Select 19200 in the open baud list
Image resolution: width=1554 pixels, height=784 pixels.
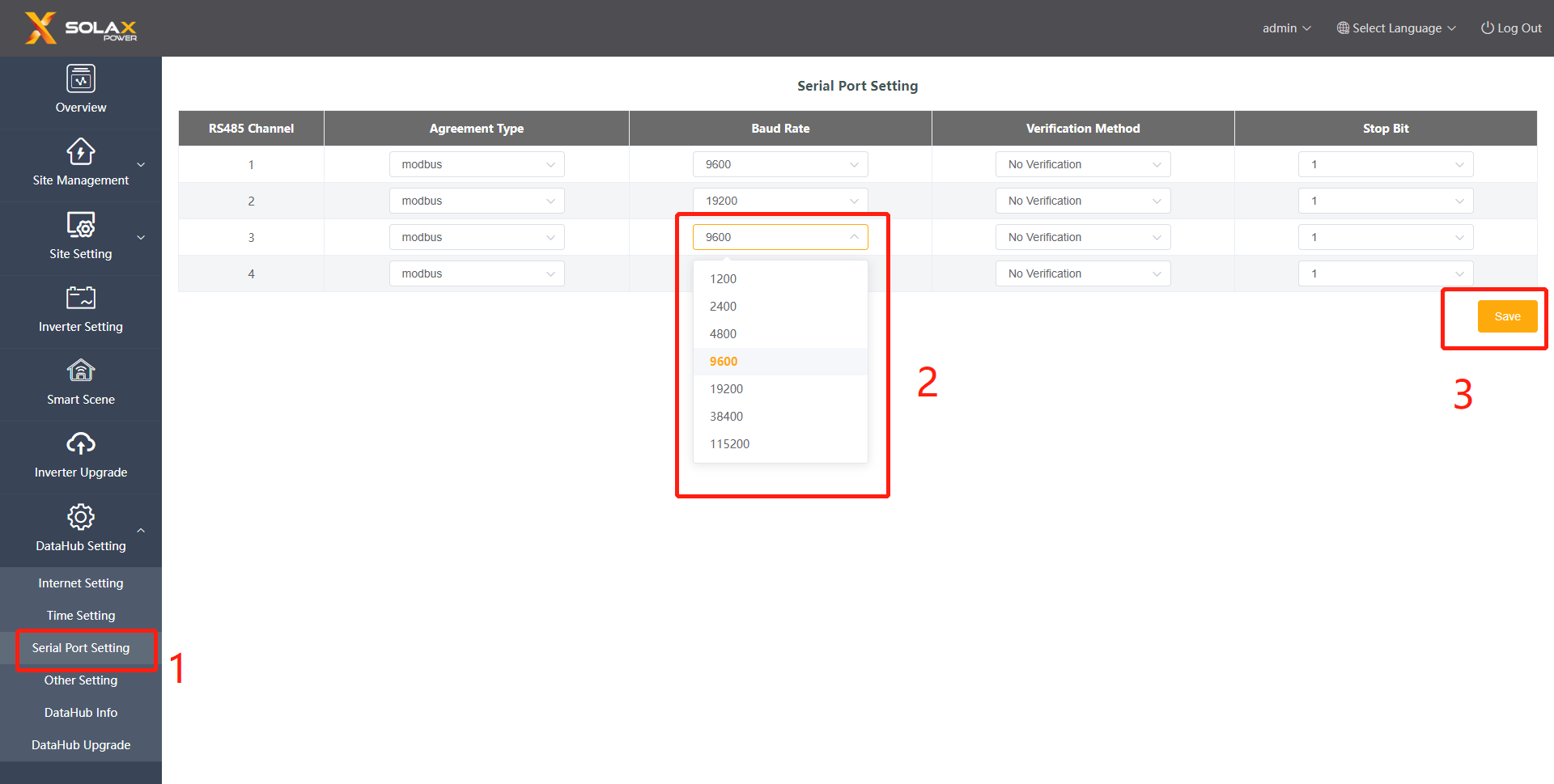727,389
